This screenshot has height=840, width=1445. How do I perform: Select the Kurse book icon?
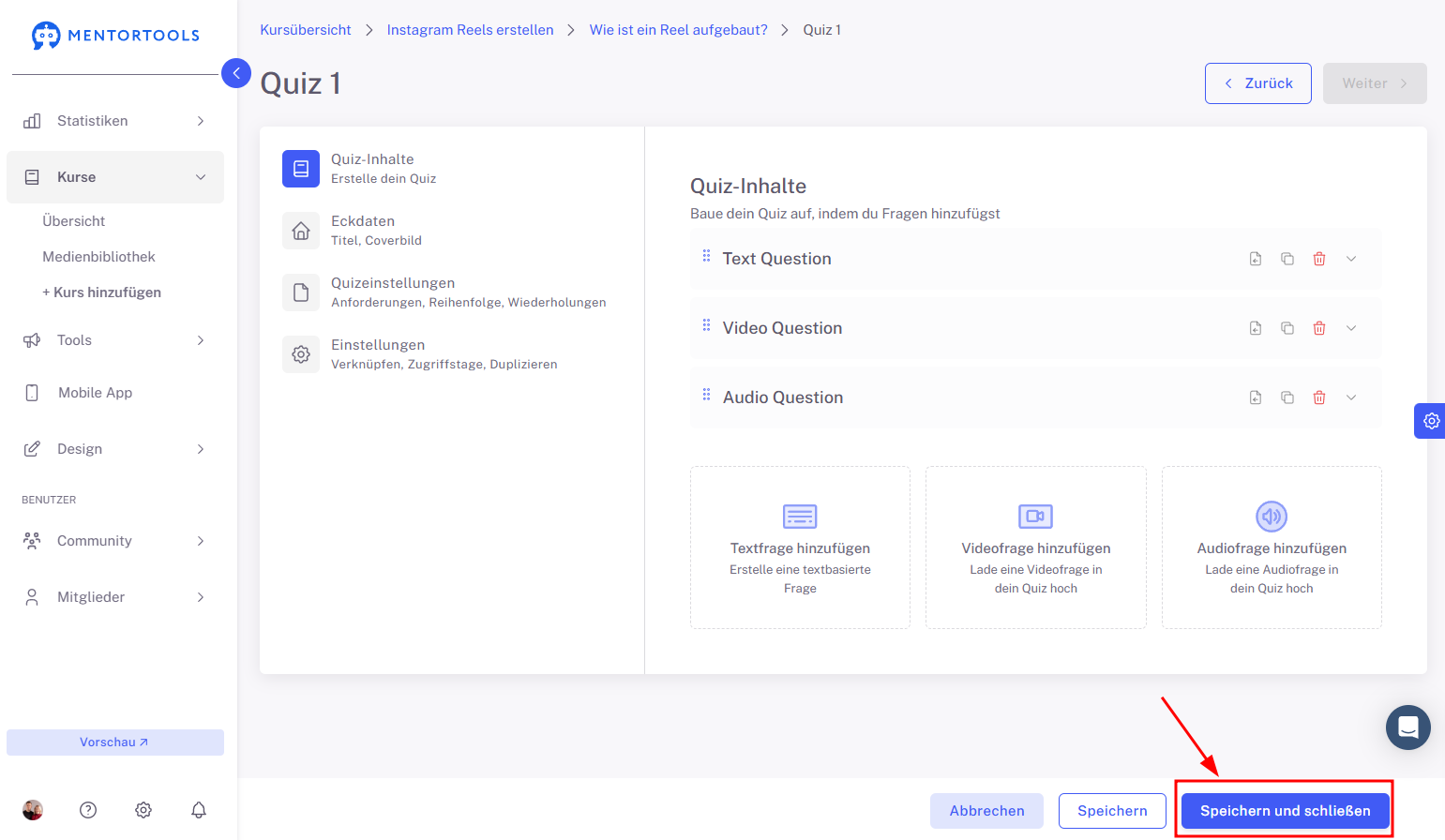(32, 177)
